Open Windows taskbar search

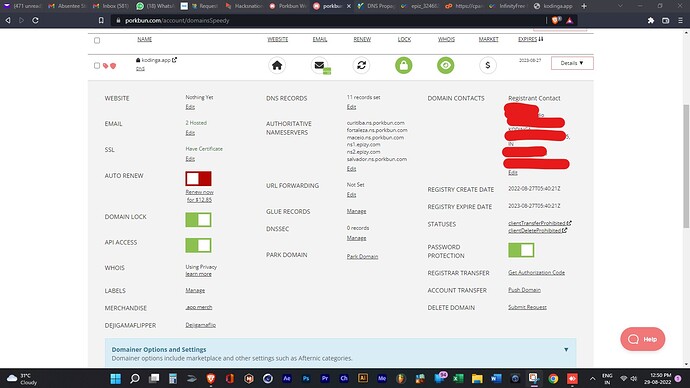click(135, 378)
